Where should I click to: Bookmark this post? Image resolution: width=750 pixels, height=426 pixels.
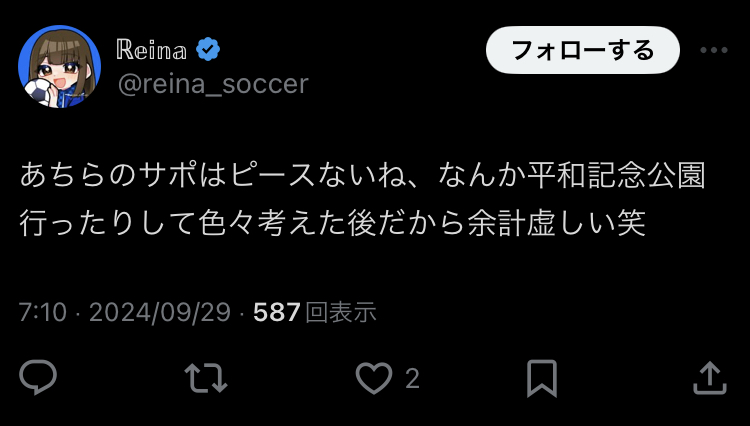point(542,378)
